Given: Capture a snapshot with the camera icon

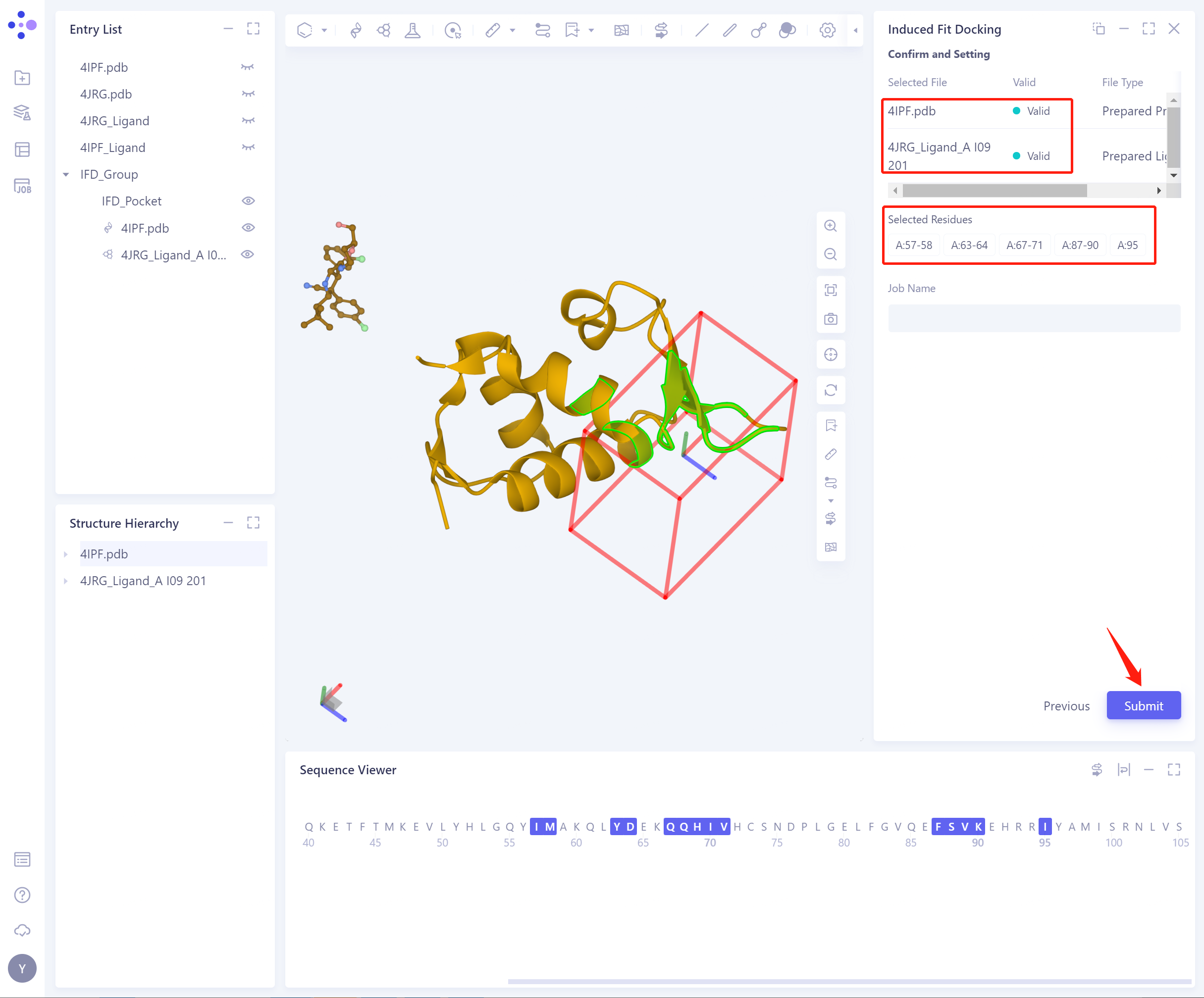Looking at the screenshot, I should (x=831, y=318).
